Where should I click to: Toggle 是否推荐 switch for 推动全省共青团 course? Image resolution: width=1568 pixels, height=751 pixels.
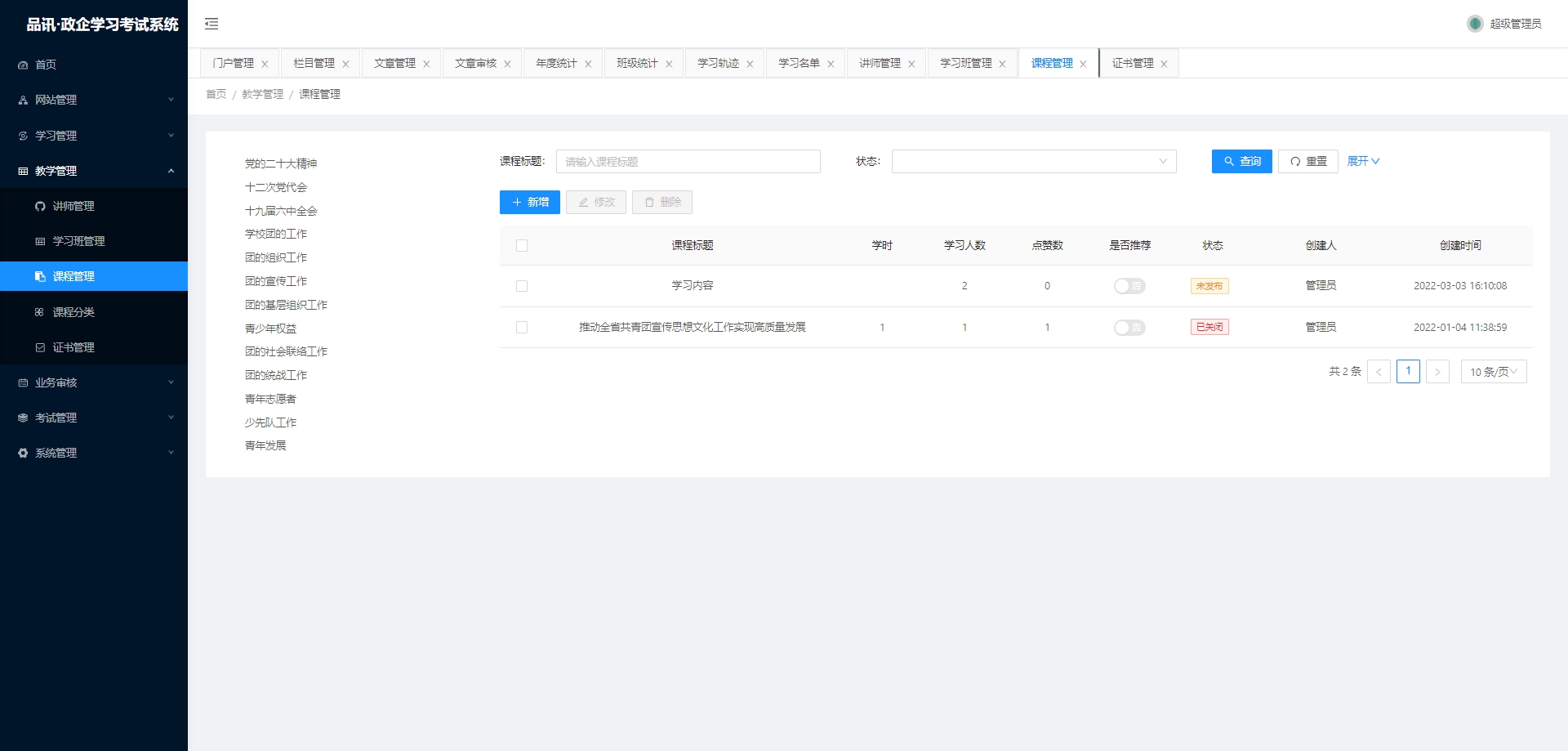click(x=1129, y=327)
